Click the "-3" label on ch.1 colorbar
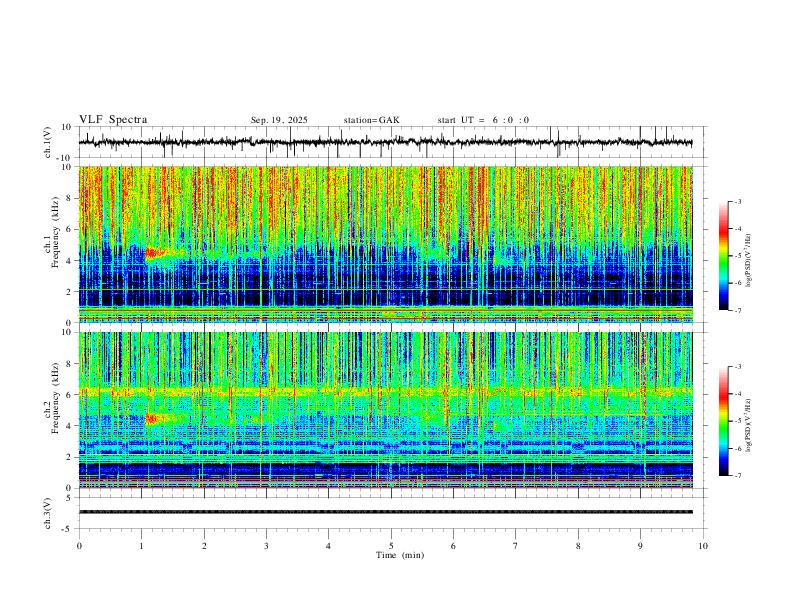This screenshot has height=612, width=792. pyautogui.click(x=737, y=201)
